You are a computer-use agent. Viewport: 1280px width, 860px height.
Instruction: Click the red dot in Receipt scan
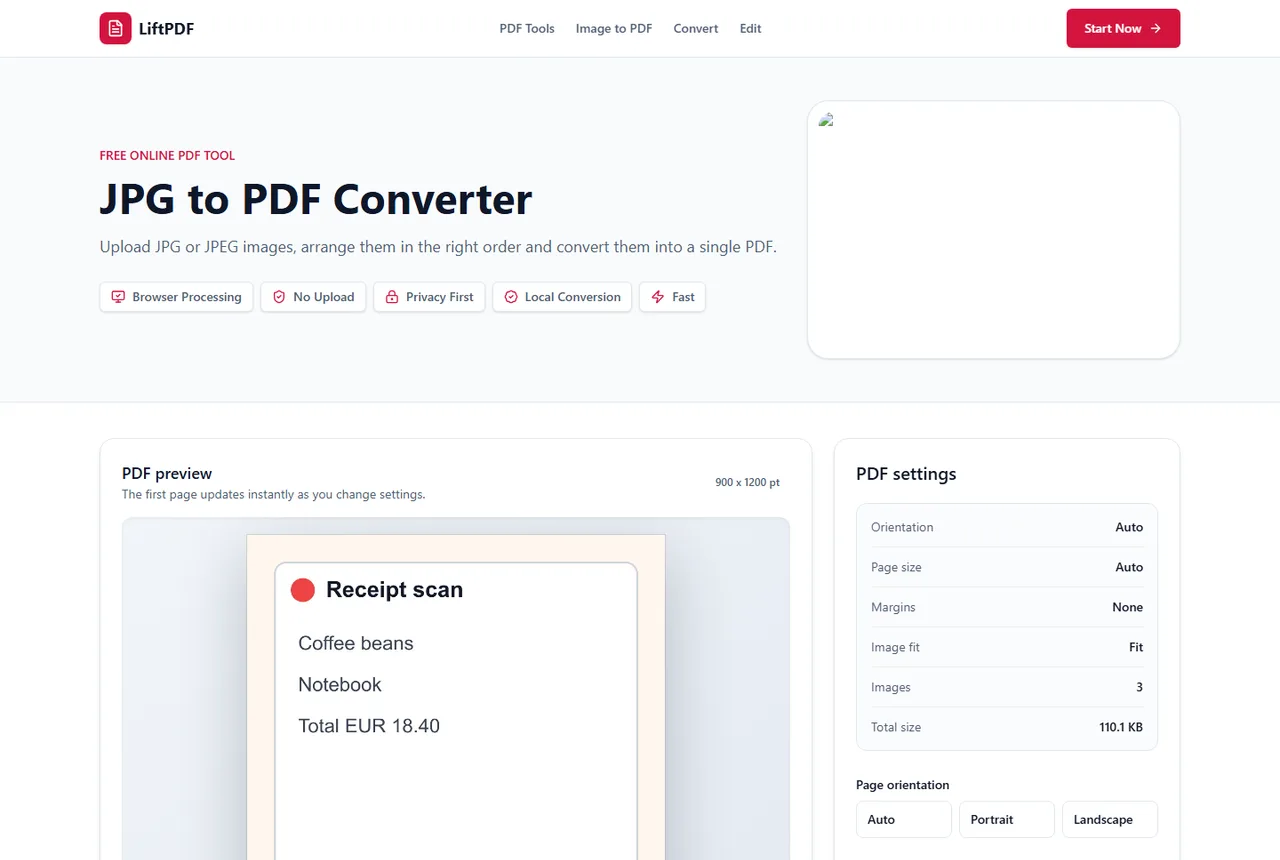(x=303, y=590)
